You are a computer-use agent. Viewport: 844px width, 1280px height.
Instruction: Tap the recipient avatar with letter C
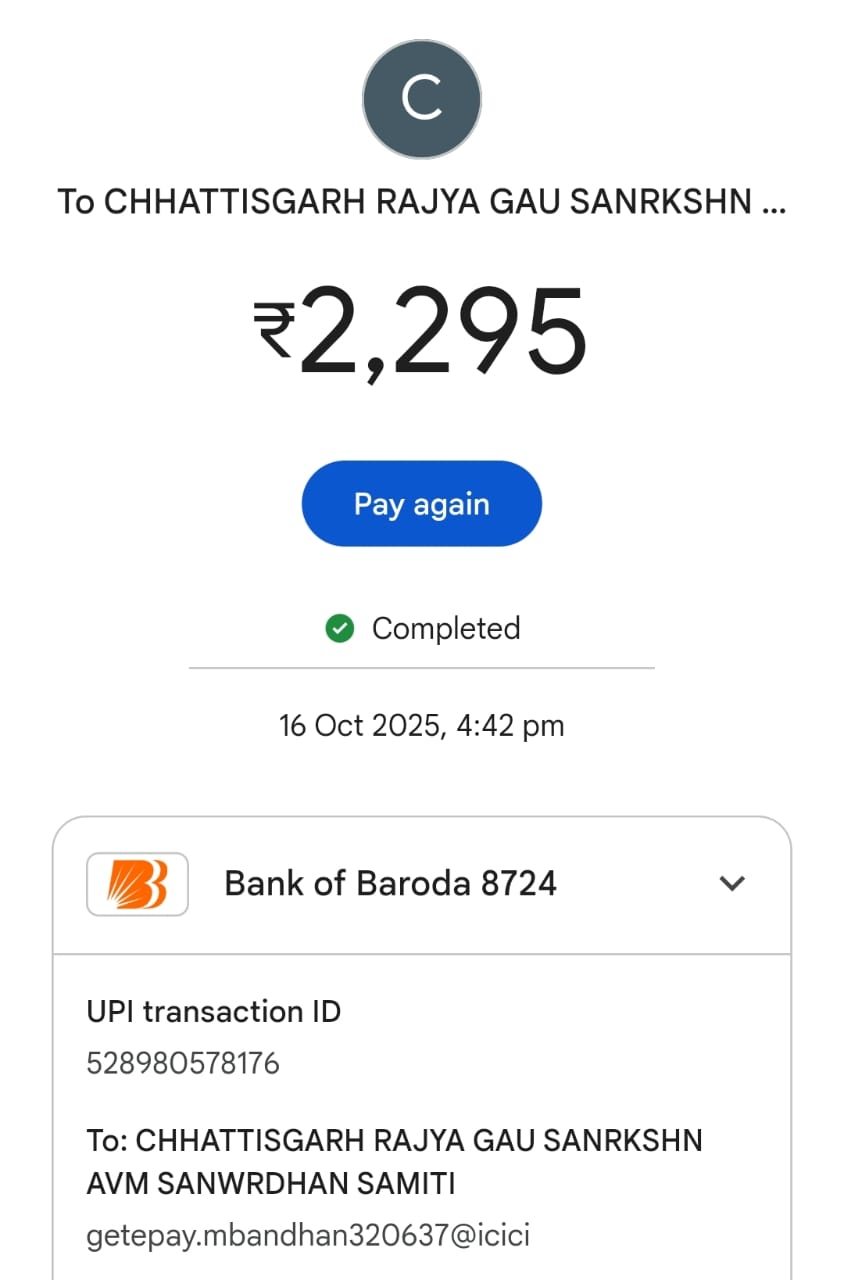click(421, 99)
